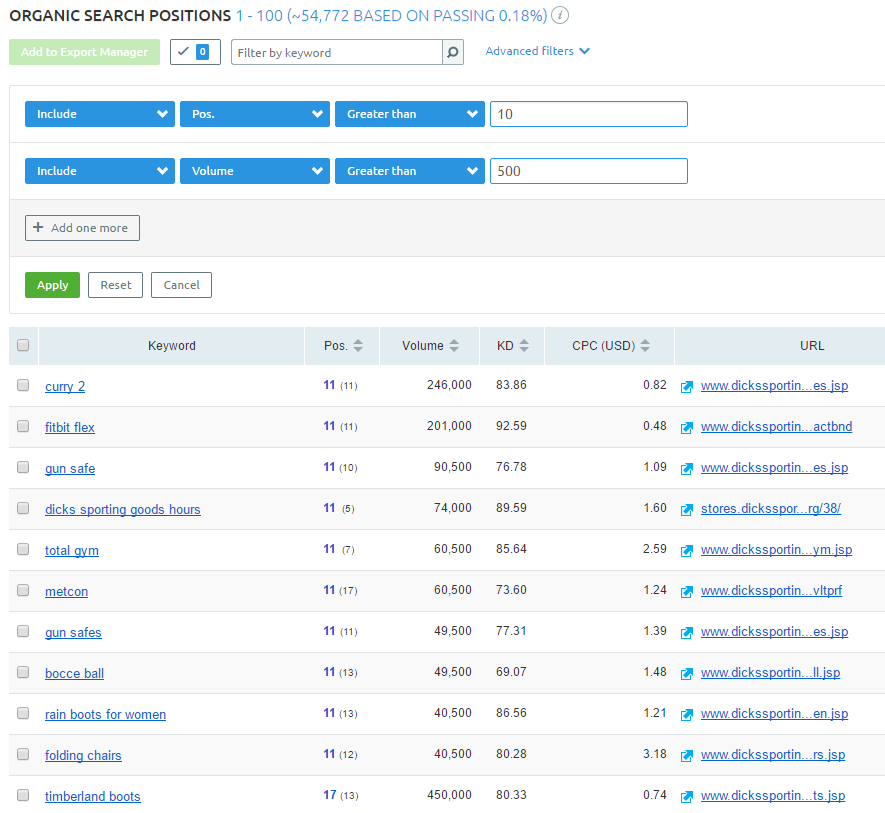Open the store link icon for dicks sporting goods hours
885x813 pixels.
click(687, 509)
